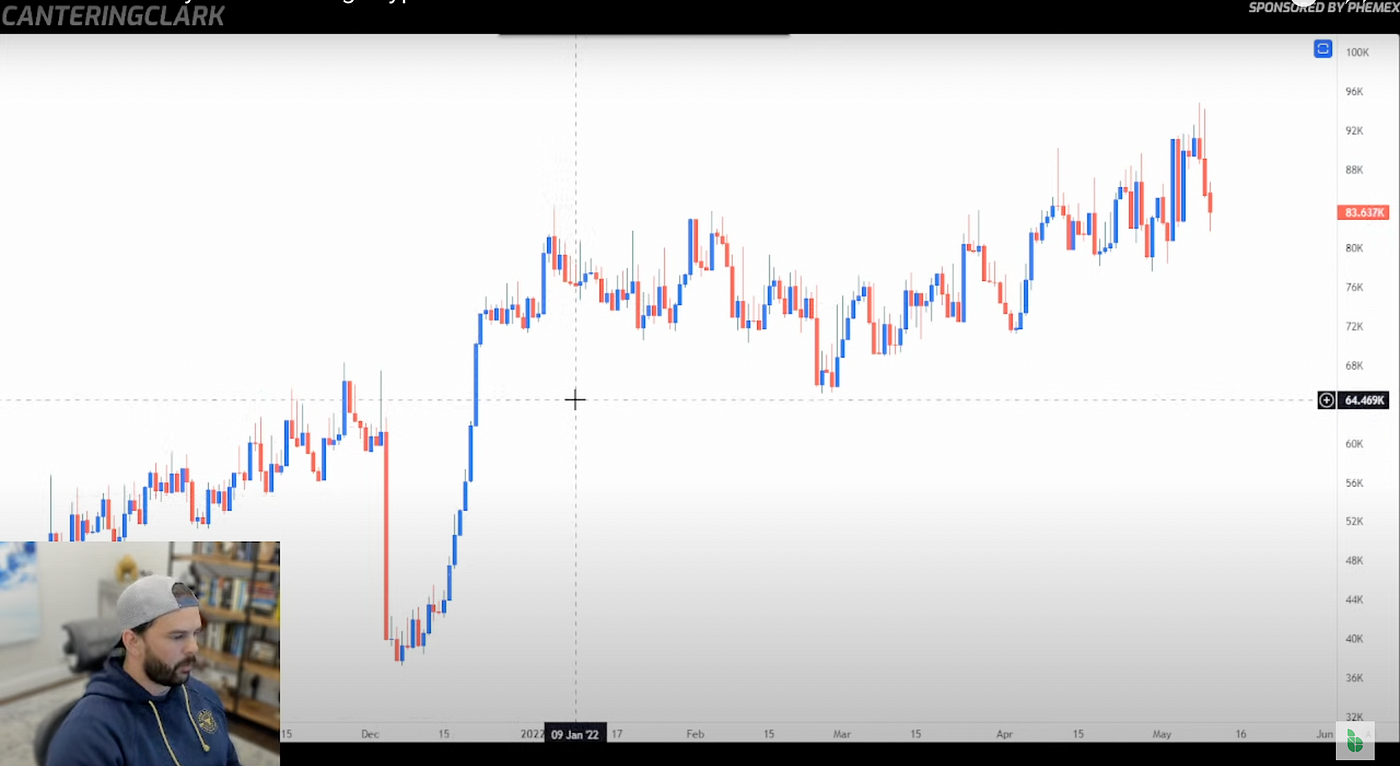Screen dimensions: 1400x766
Task: Click the 15 label right after Dec
Action: [x=443, y=734]
